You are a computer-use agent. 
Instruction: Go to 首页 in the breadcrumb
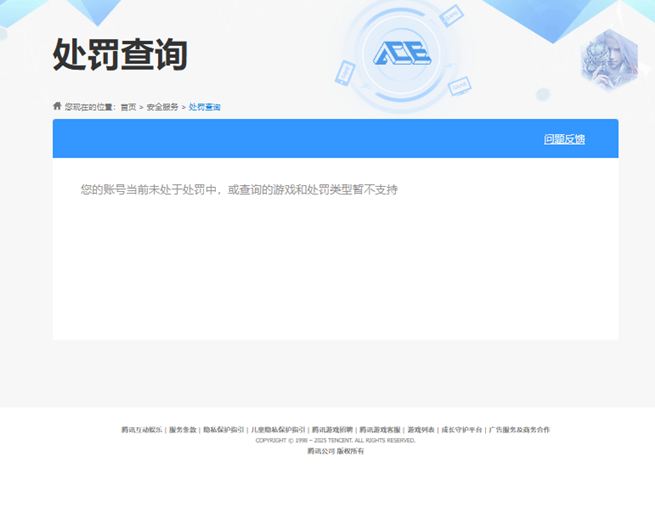tap(128, 107)
